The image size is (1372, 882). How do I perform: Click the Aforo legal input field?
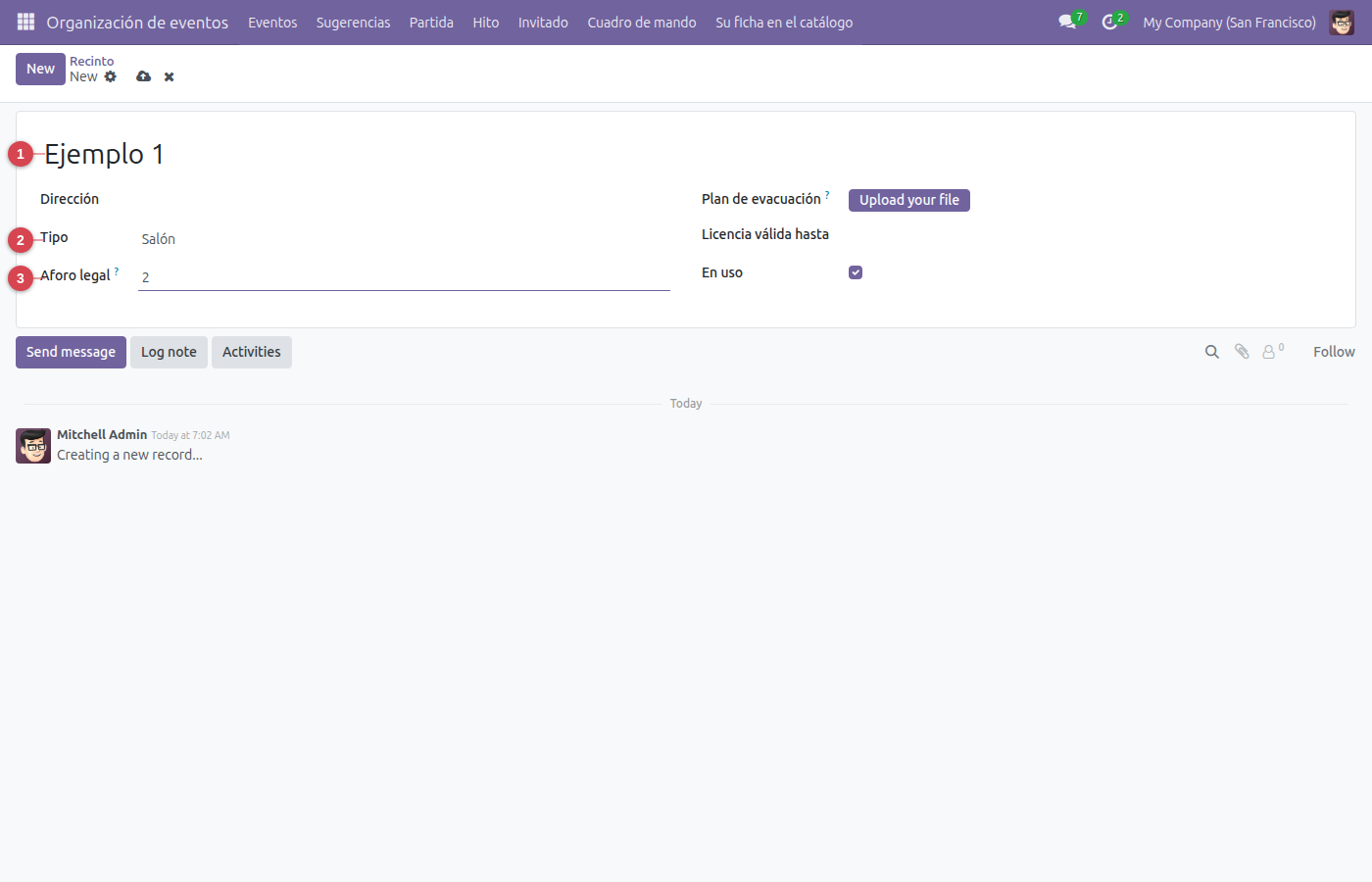[x=404, y=277]
